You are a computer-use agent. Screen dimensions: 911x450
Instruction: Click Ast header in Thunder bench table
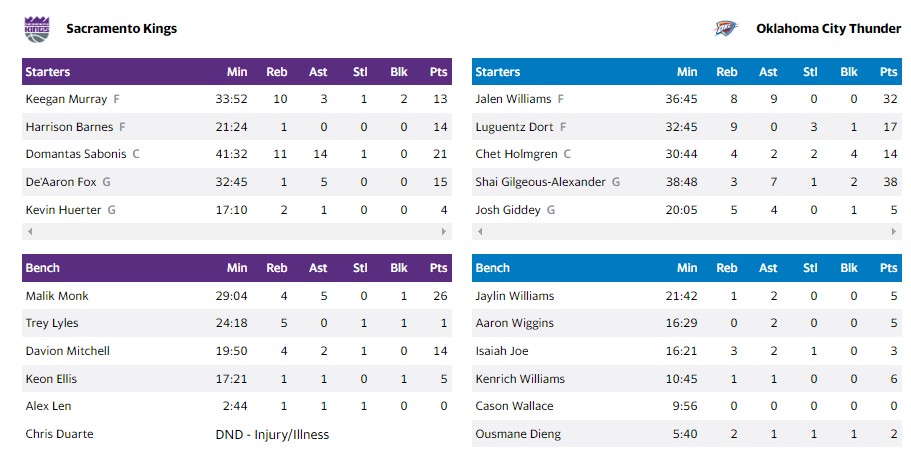[768, 268]
